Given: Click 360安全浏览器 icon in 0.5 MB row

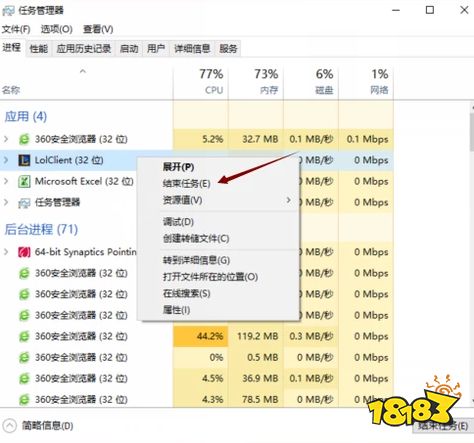Looking at the screenshot, I should [x=24, y=358].
